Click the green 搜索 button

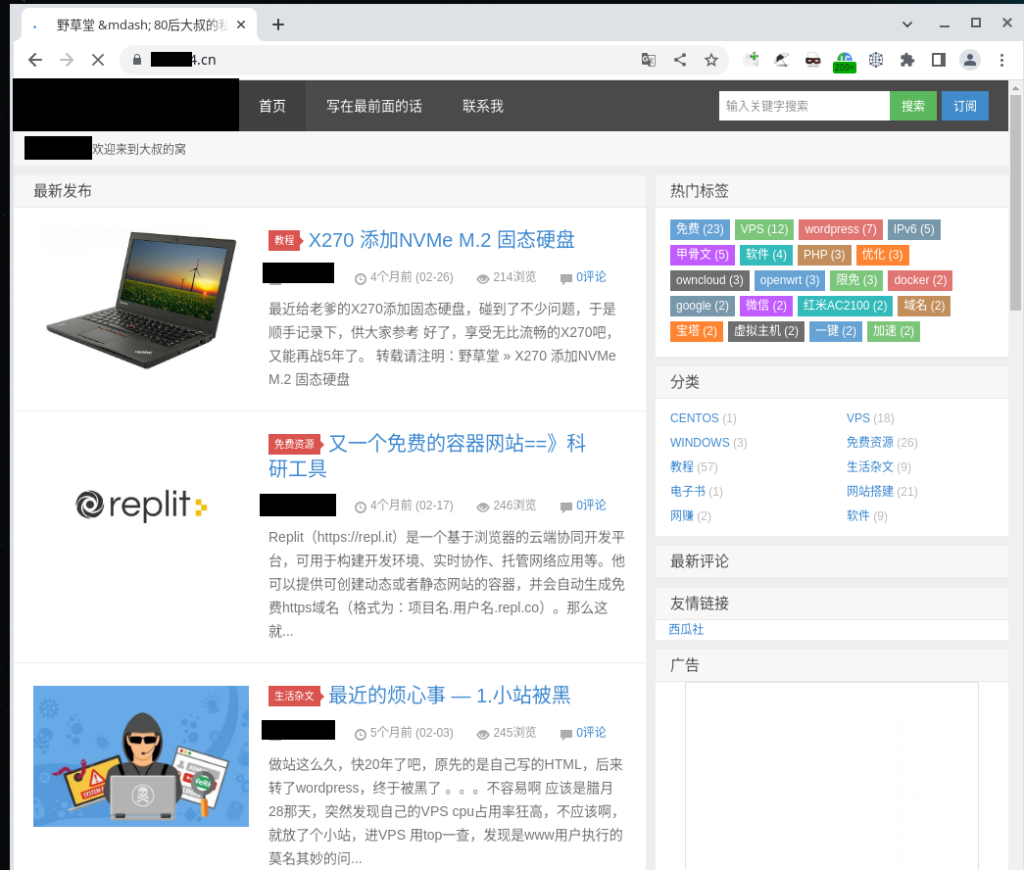912,106
